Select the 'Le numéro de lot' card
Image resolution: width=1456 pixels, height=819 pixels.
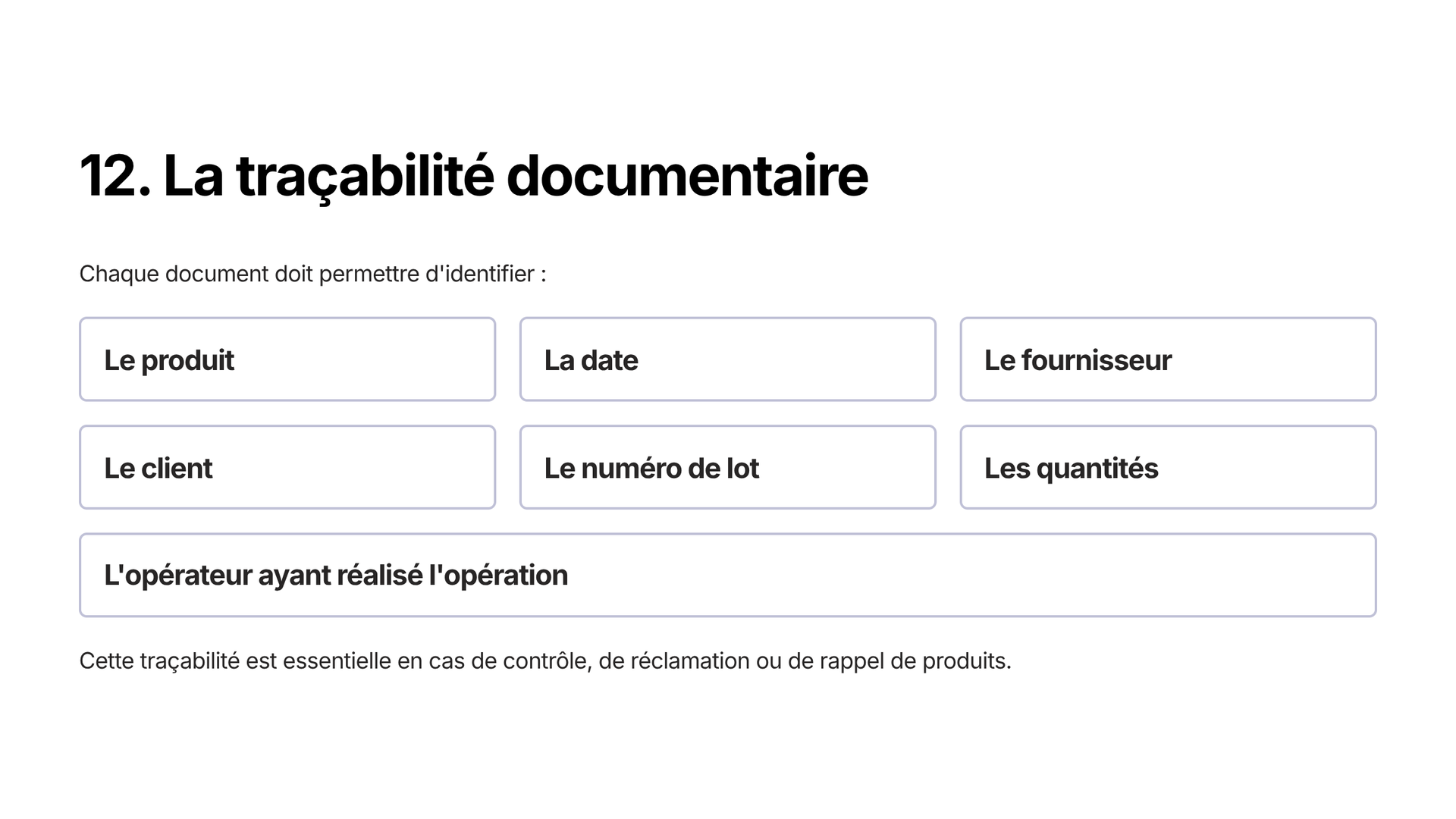pyautogui.click(x=728, y=467)
